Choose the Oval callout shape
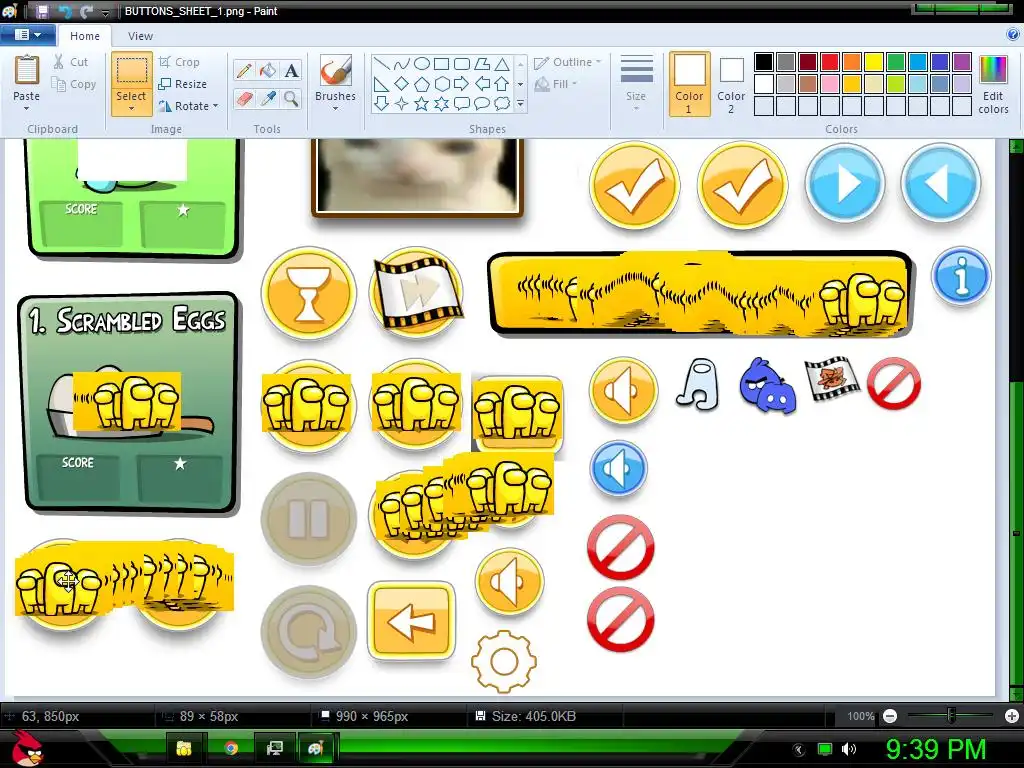Viewport: 1024px width, 768px height. click(482, 103)
